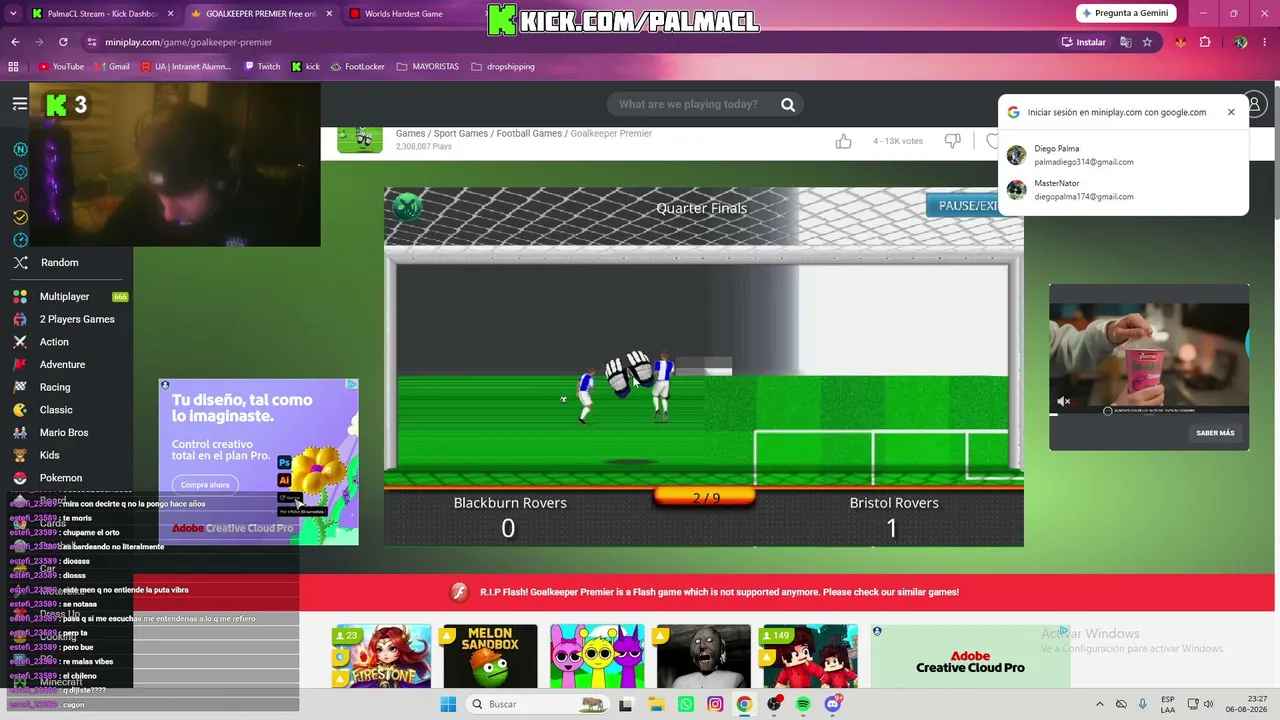
Task: Show hidden system tray icons
Action: pos(1099,704)
